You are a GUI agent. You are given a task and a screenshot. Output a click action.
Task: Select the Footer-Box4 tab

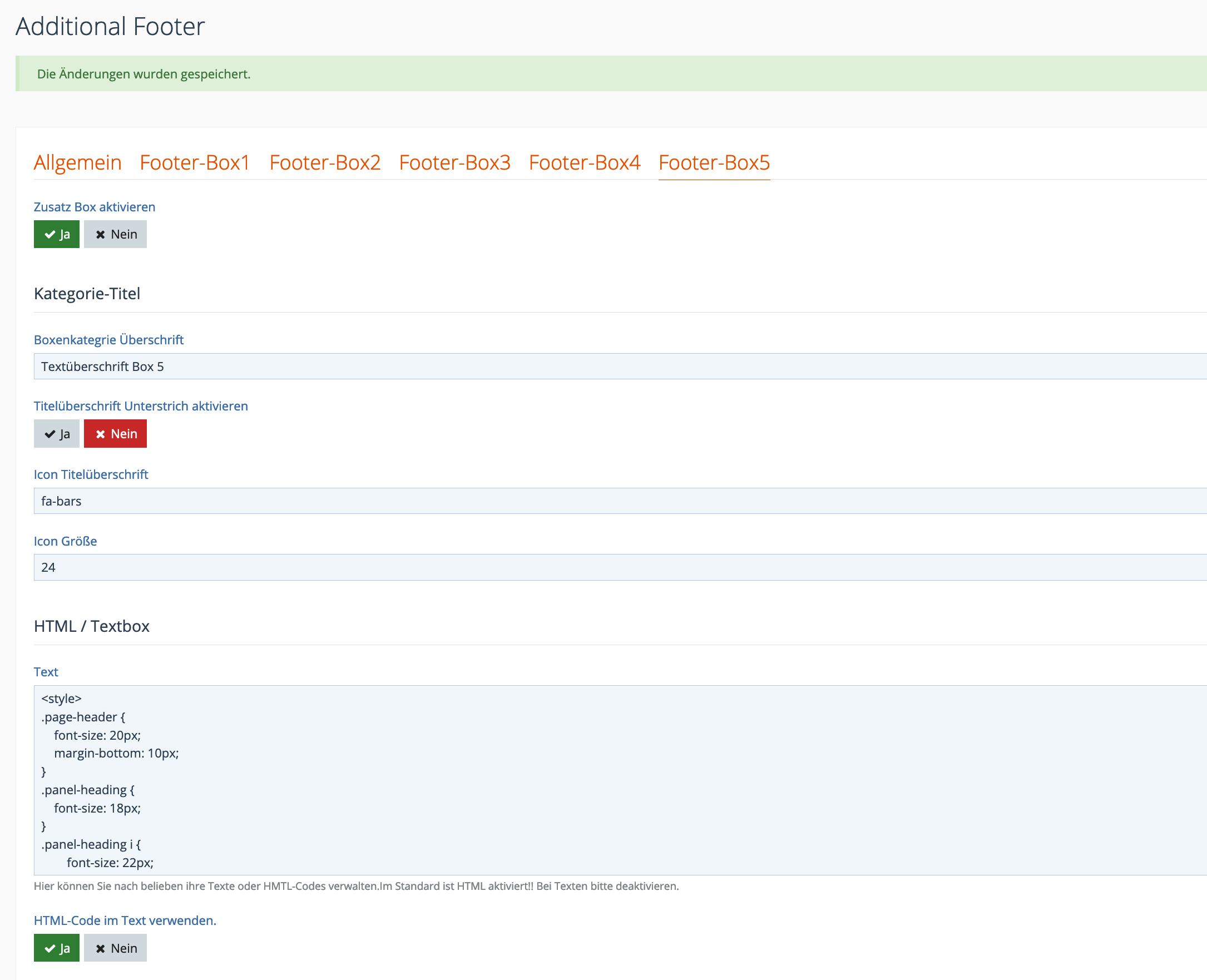pos(584,162)
